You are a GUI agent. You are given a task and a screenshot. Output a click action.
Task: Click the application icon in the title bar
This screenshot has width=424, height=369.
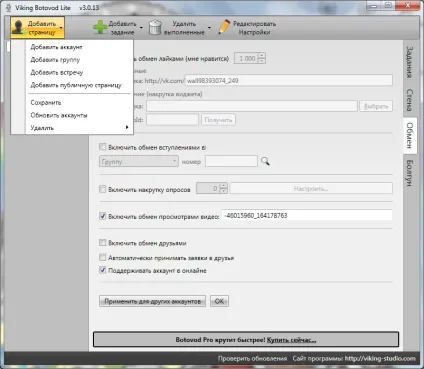click(x=9, y=7)
